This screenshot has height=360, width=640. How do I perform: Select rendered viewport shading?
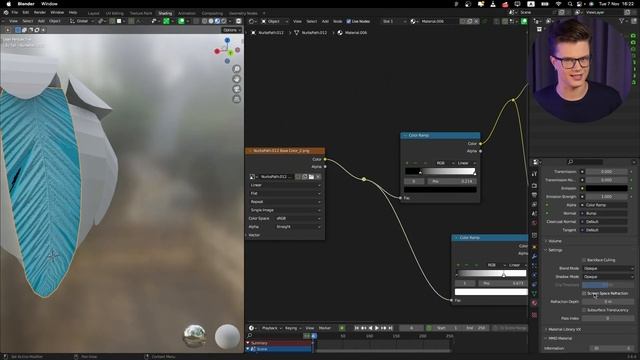click(223, 21)
